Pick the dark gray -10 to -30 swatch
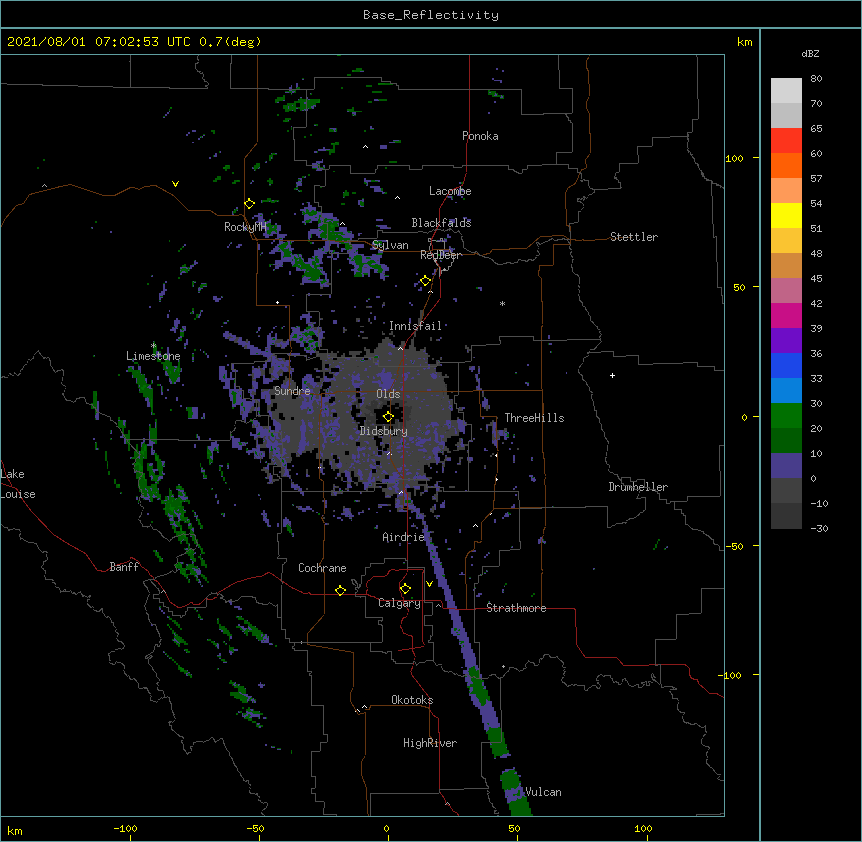The width and height of the screenshot is (862, 842). pyautogui.click(x=786, y=516)
